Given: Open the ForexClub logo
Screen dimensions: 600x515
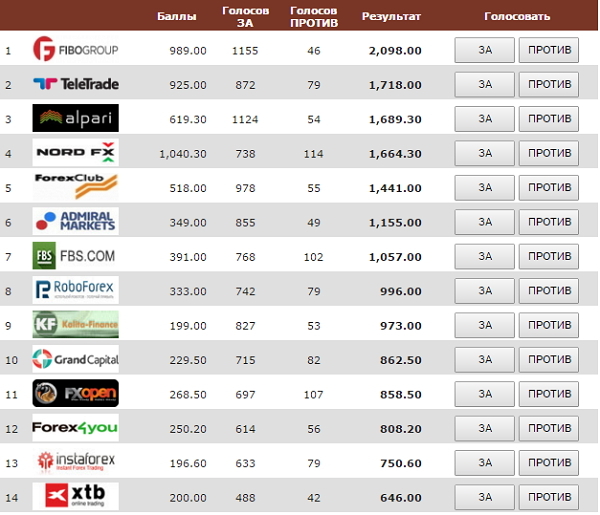Looking at the screenshot, I should (x=75, y=187).
